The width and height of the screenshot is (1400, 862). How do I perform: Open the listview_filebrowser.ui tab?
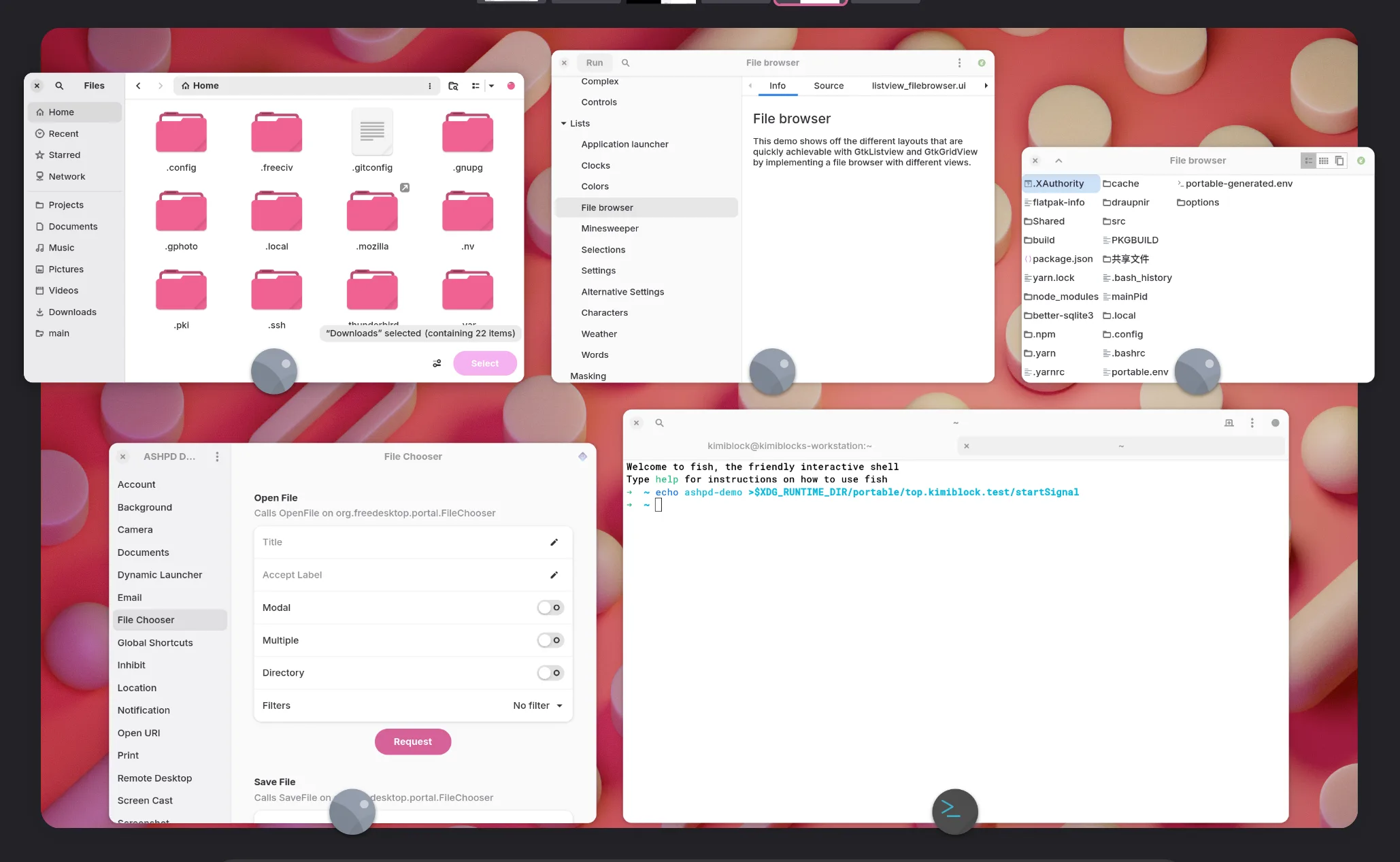click(x=918, y=86)
